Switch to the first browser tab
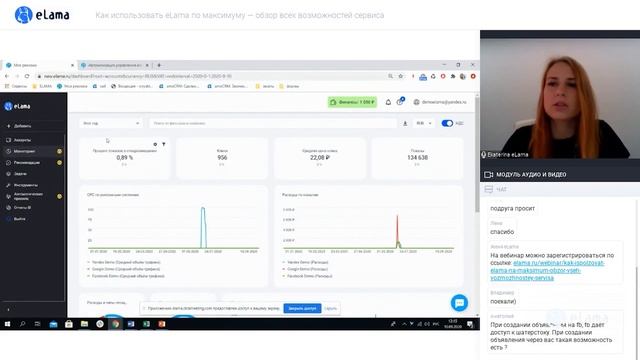The width and height of the screenshot is (640, 360). 39,65
